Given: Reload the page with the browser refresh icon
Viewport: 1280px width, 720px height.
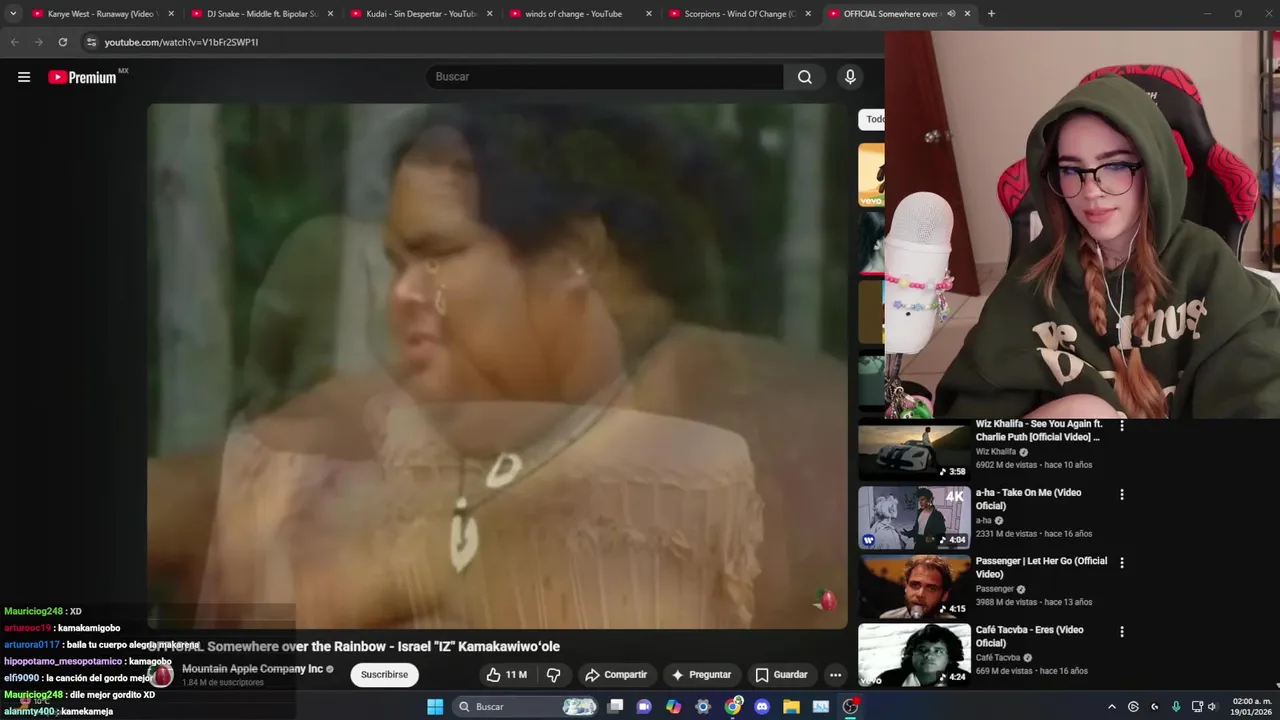Looking at the screenshot, I should tap(63, 42).
